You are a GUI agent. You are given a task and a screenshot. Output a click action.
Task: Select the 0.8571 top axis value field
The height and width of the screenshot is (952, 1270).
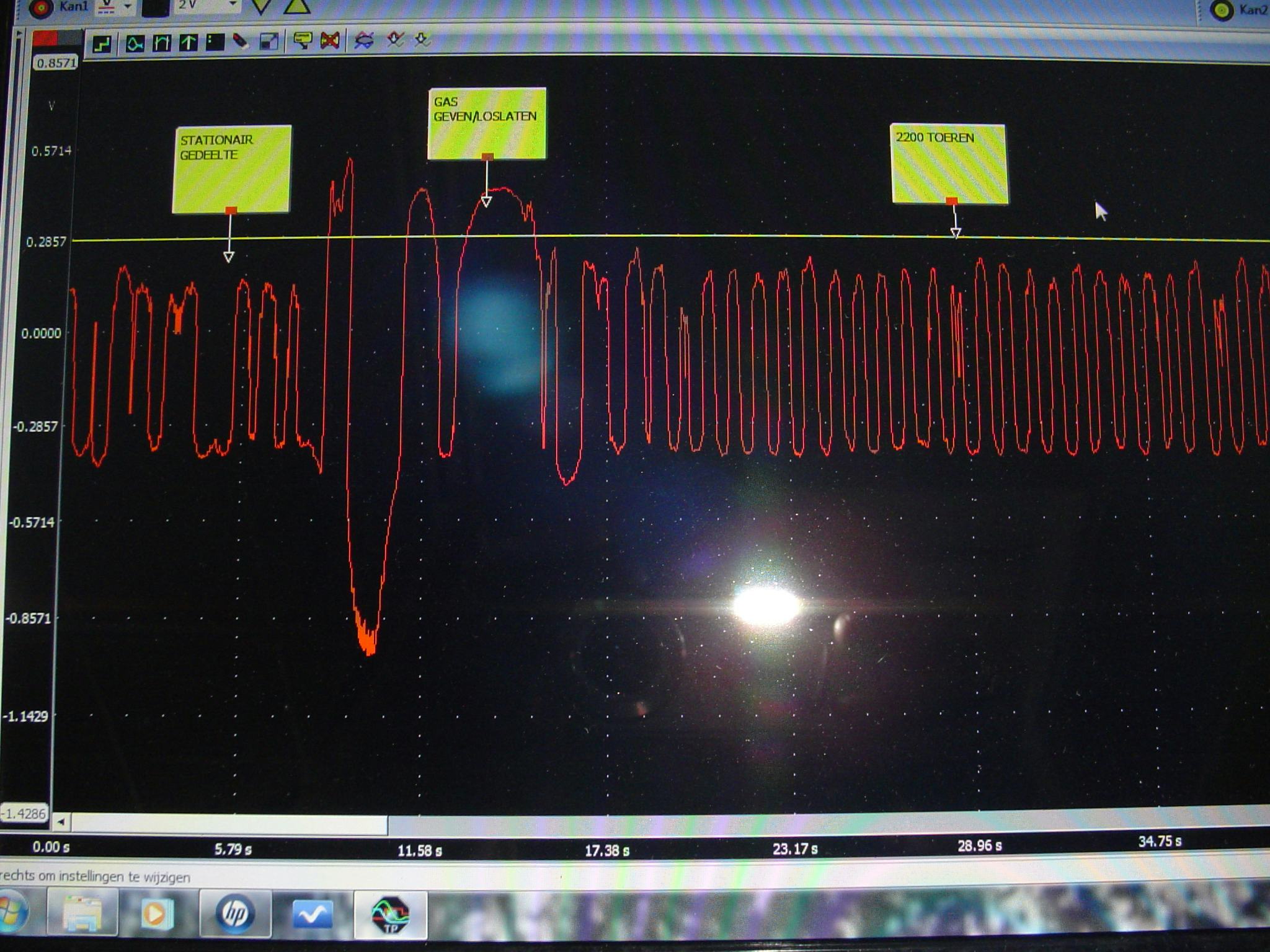(56, 63)
